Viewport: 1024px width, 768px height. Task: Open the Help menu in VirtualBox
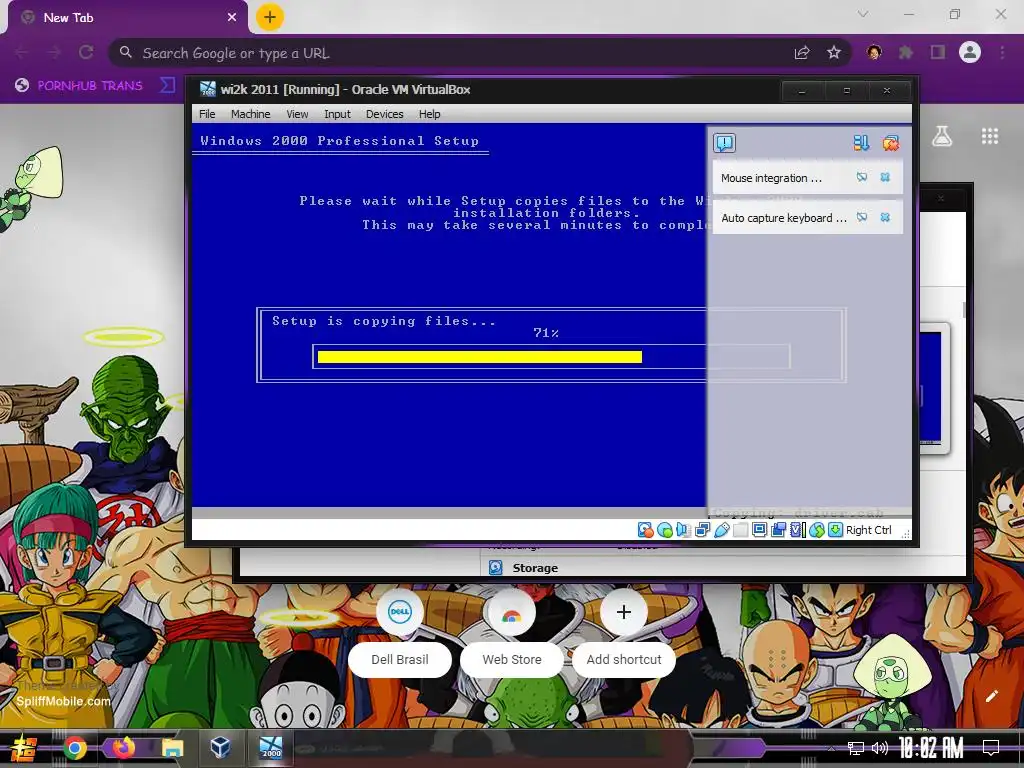click(x=429, y=114)
